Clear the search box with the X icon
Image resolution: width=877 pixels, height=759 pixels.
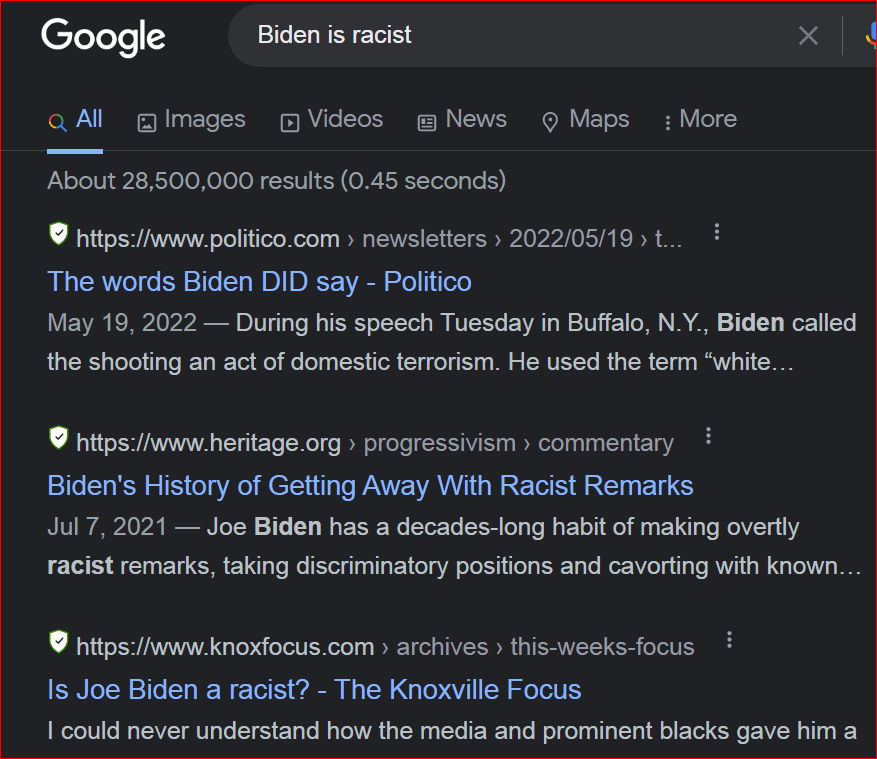pyautogui.click(x=808, y=37)
